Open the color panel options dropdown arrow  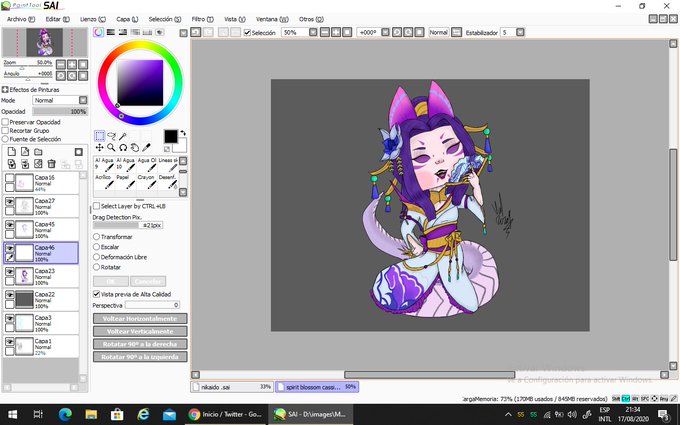[x=183, y=33]
